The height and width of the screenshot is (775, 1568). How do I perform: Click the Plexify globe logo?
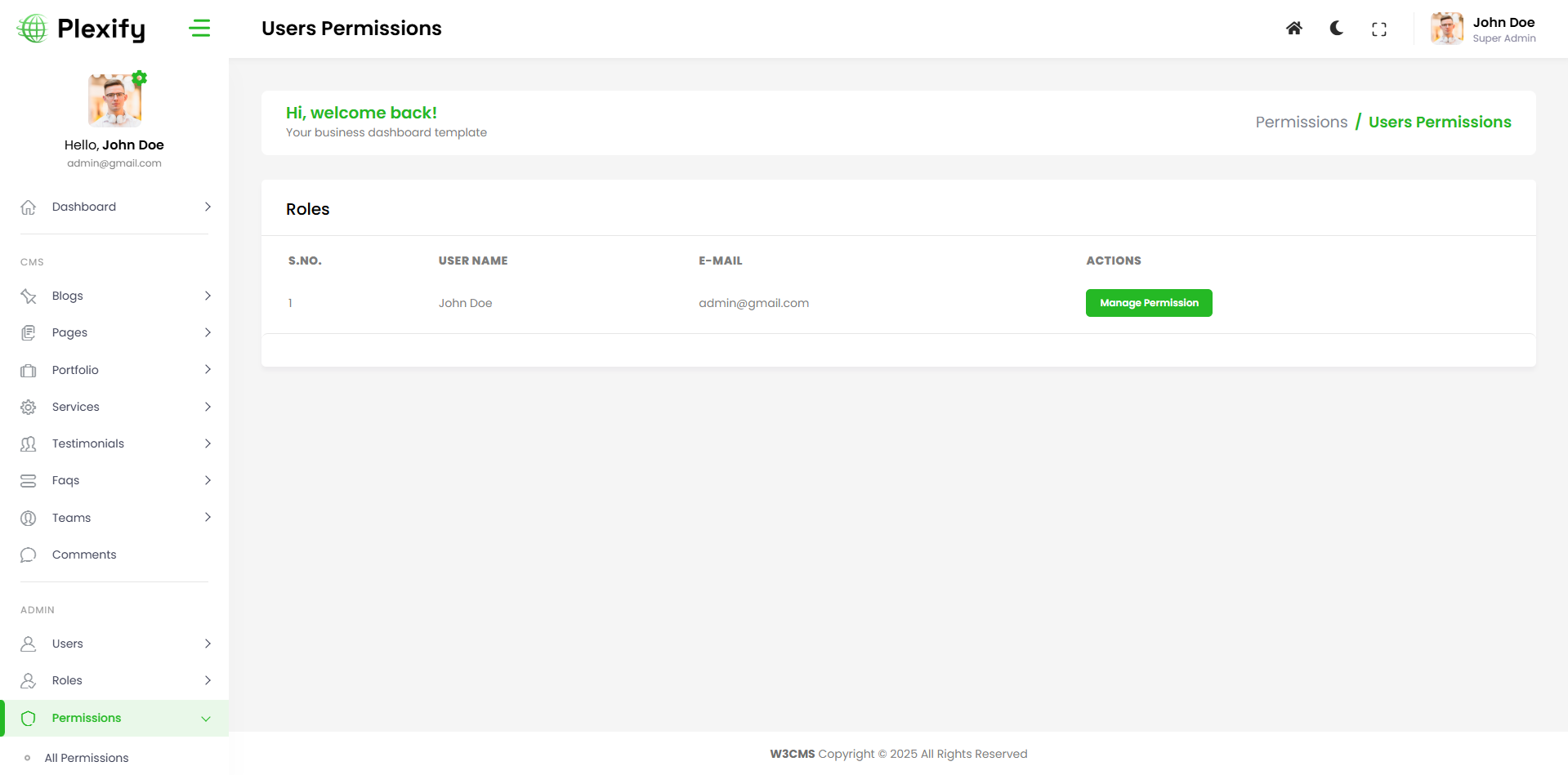33,29
